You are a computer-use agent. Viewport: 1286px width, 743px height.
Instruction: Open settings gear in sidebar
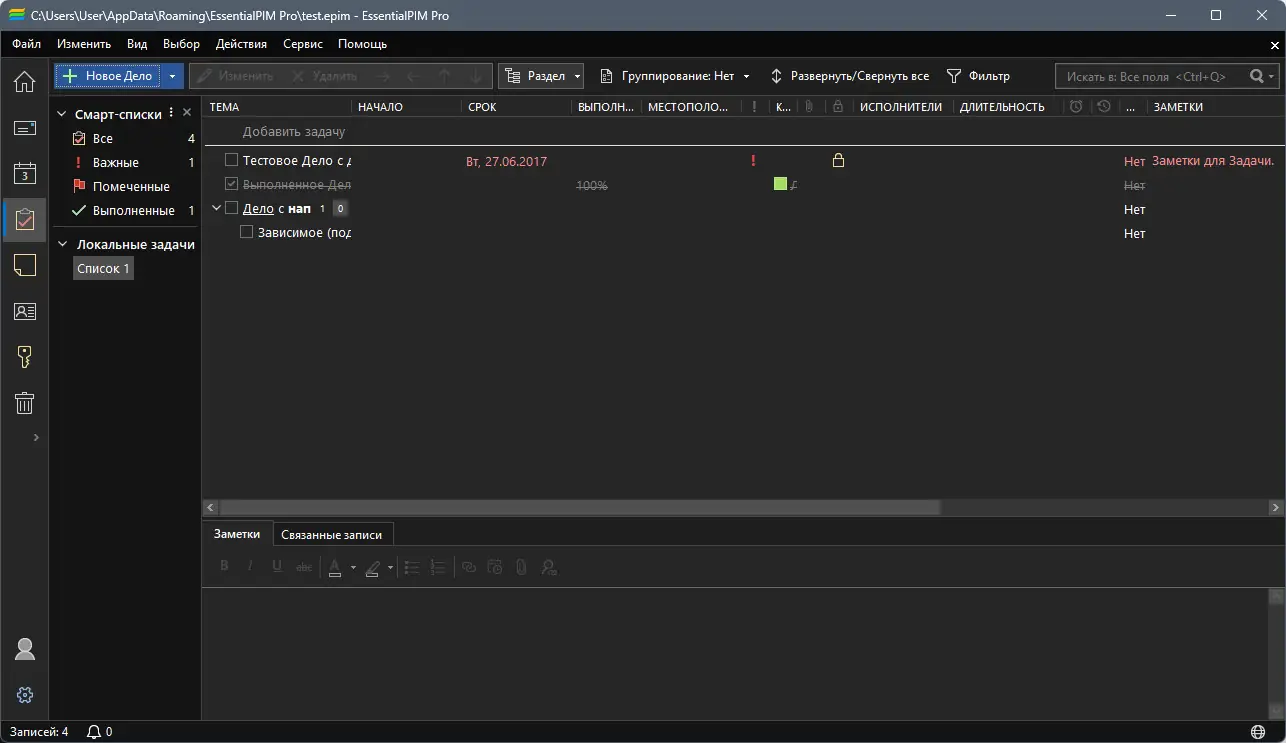point(25,695)
